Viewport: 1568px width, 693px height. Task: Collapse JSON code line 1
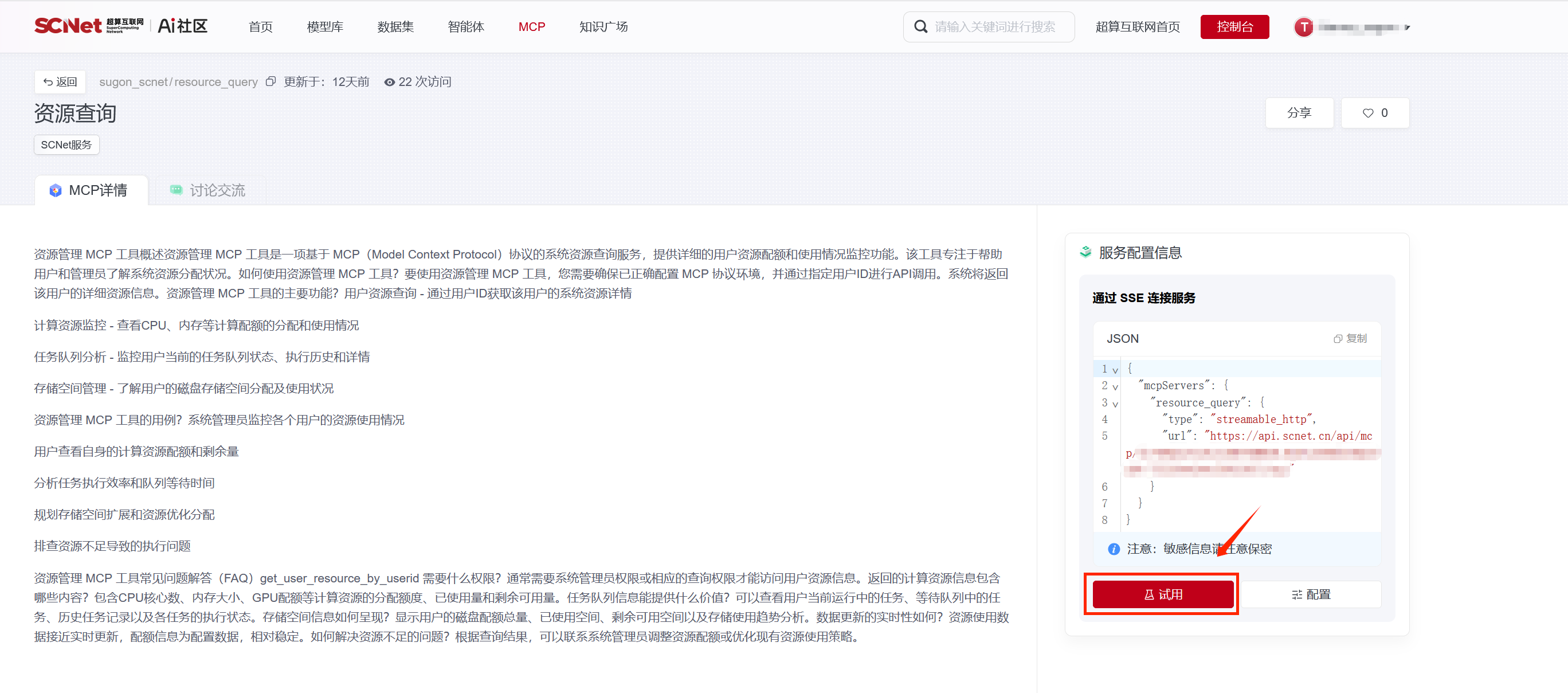(1115, 370)
